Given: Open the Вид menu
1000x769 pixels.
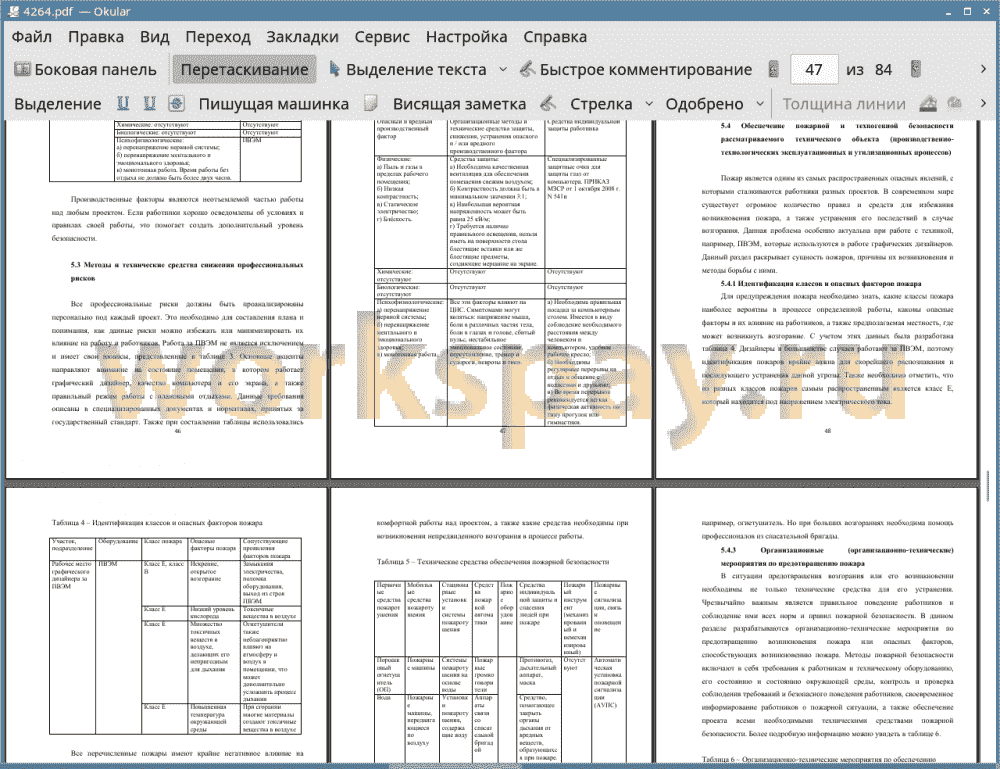Looking at the screenshot, I should pyautogui.click(x=155, y=37).
